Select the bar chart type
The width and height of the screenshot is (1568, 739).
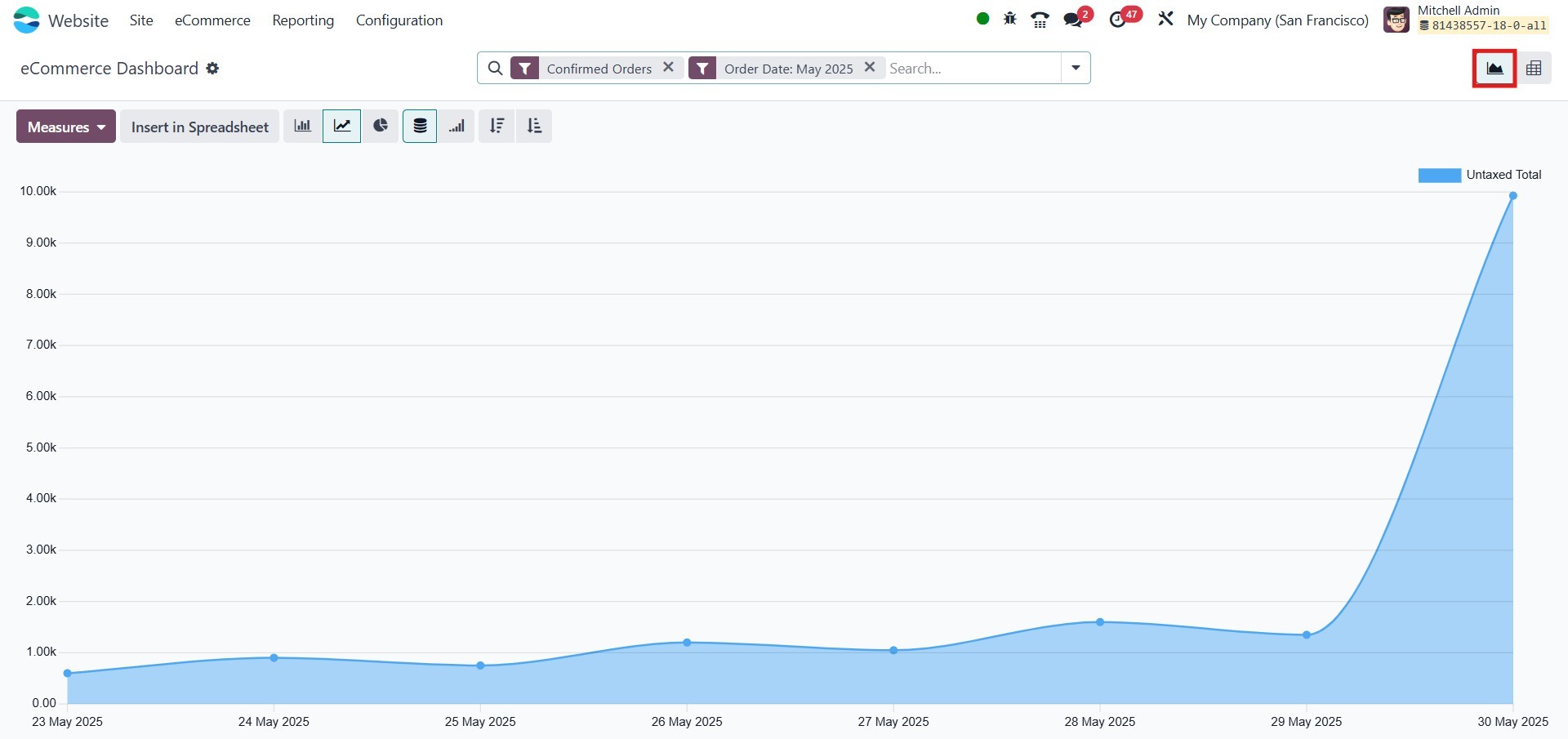click(303, 126)
